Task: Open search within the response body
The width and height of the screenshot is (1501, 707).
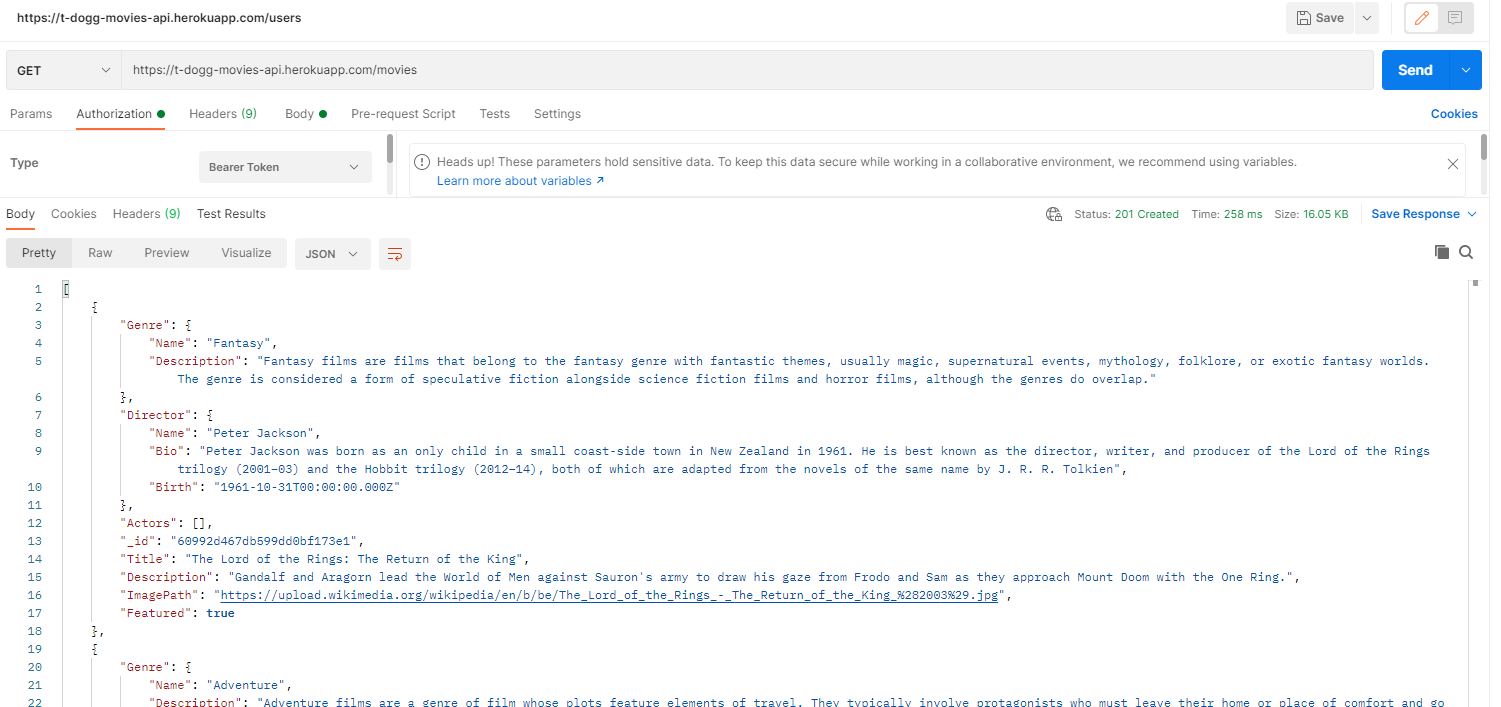Action: click(1466, 252)
